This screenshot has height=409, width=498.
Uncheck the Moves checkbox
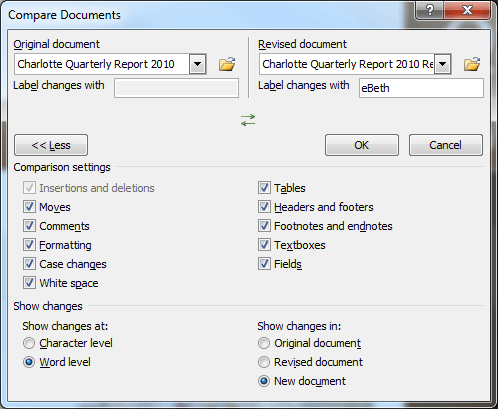pyautogui.click(x=29, y=207)
